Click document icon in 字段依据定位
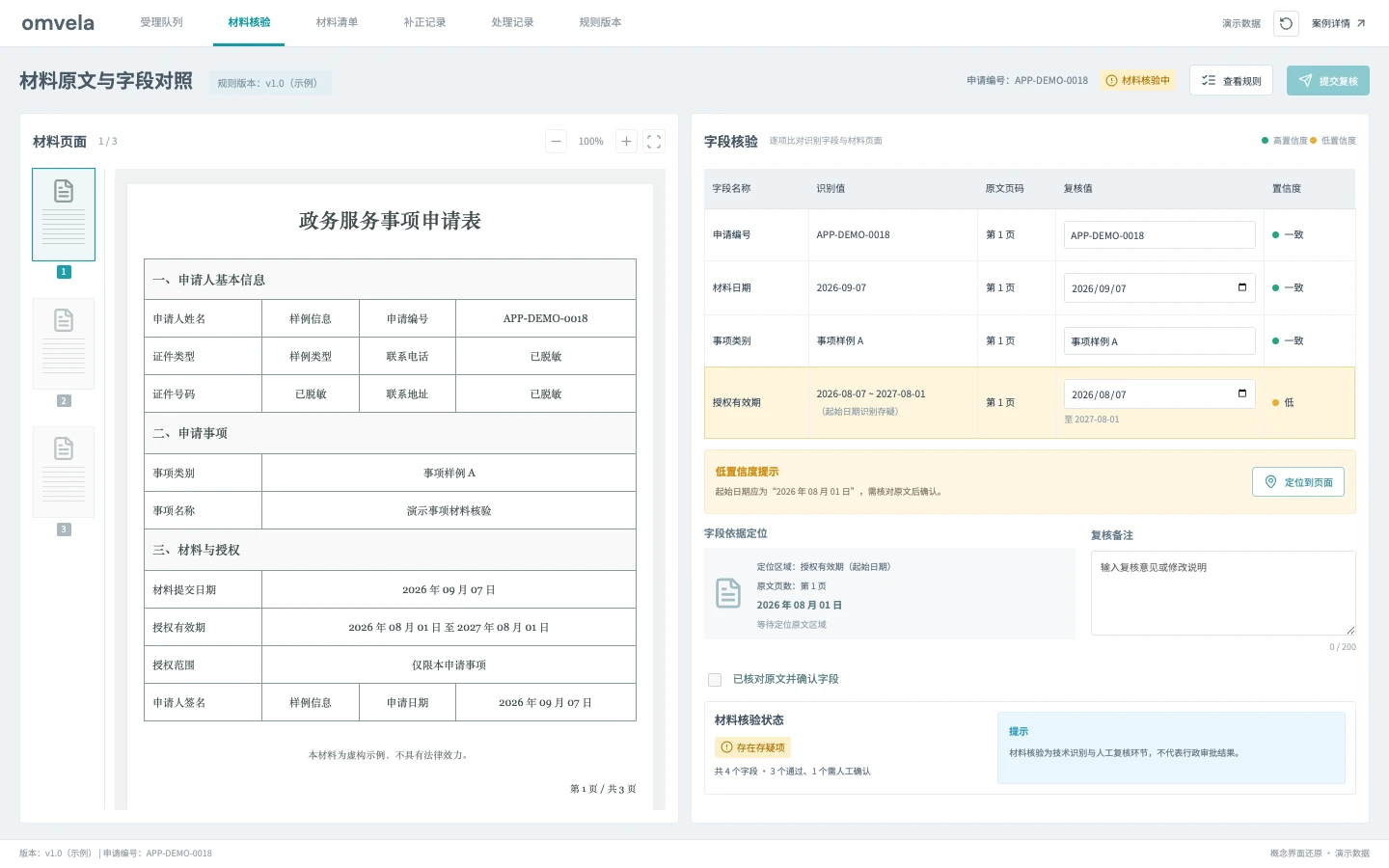Viewport: 1389px width, 868px height. [728, 593]
